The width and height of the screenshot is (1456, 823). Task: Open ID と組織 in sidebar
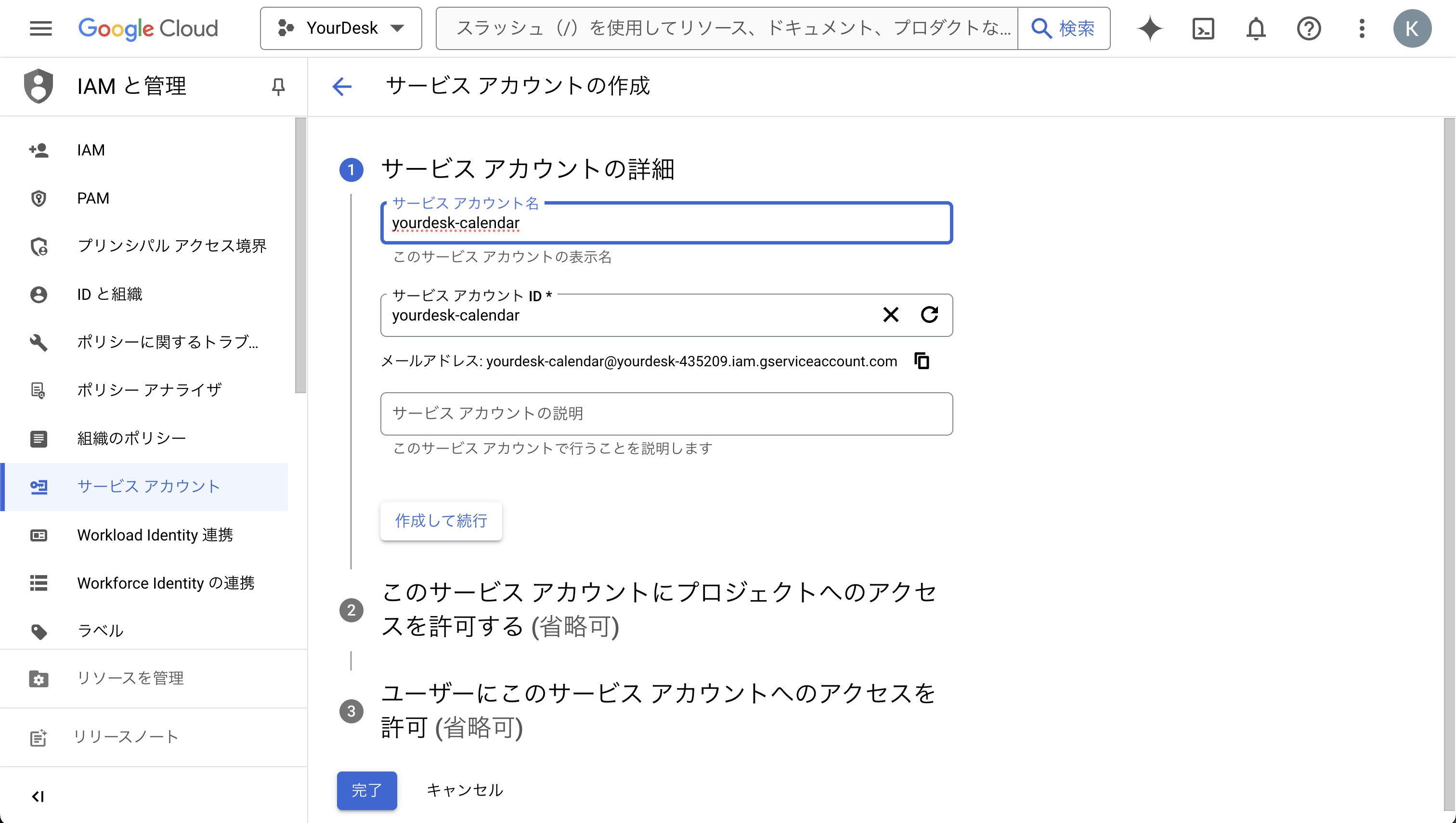(x=145, y=295)
